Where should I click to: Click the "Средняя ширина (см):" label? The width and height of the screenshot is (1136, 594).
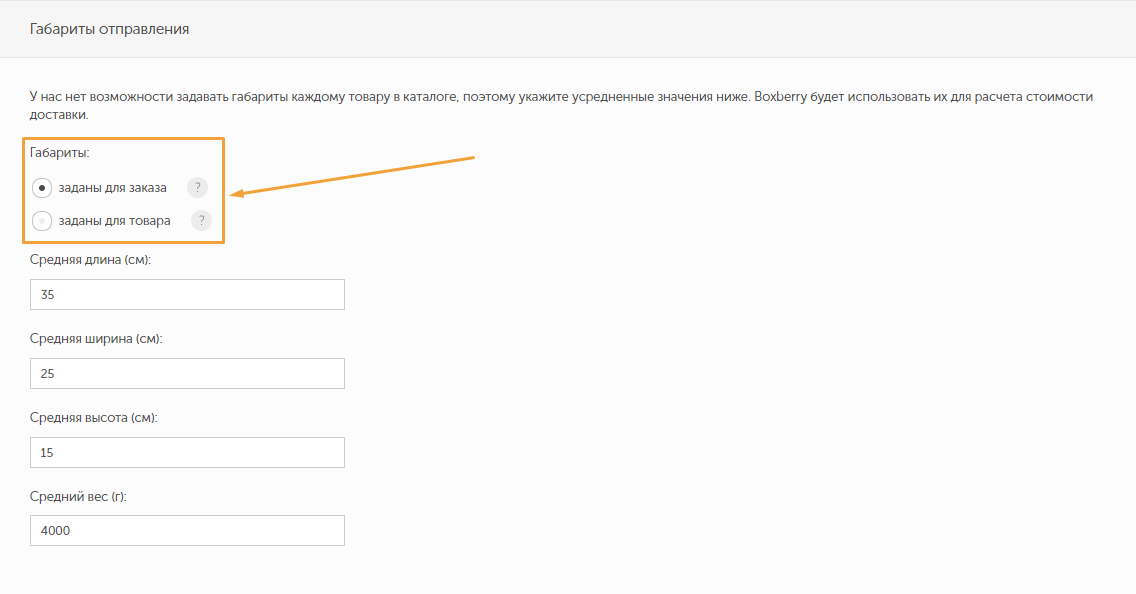pyautogui.click(x=96, y=339)
